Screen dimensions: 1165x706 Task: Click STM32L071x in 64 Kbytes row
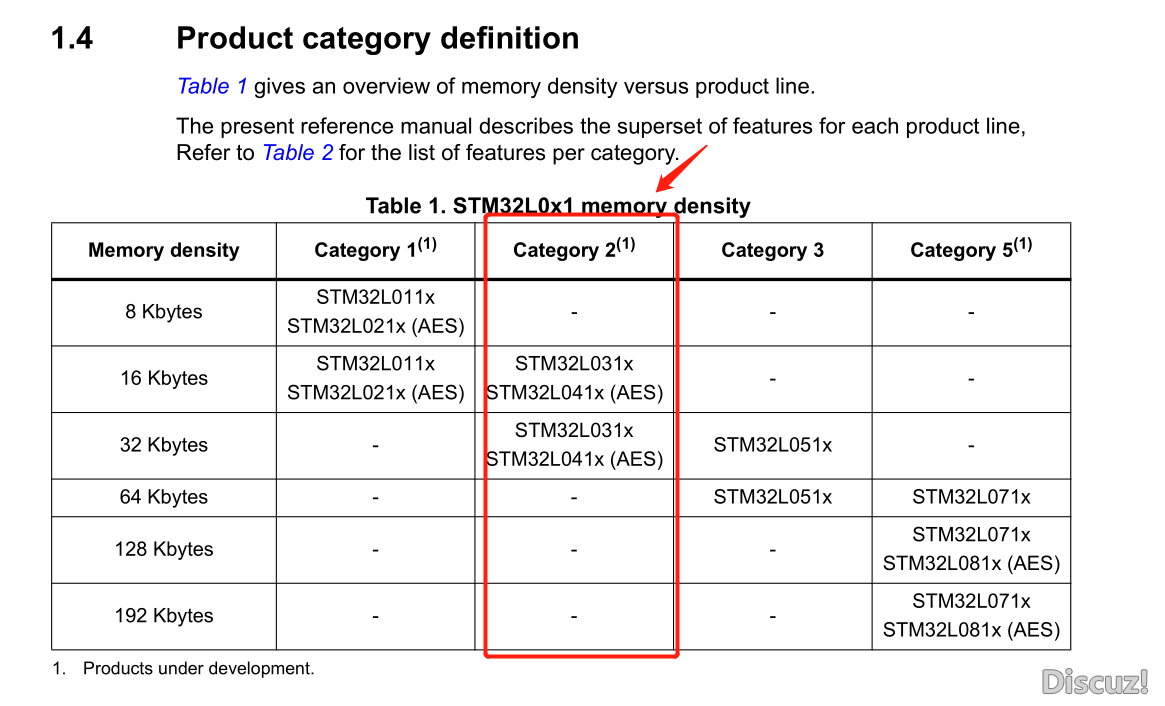971,497
